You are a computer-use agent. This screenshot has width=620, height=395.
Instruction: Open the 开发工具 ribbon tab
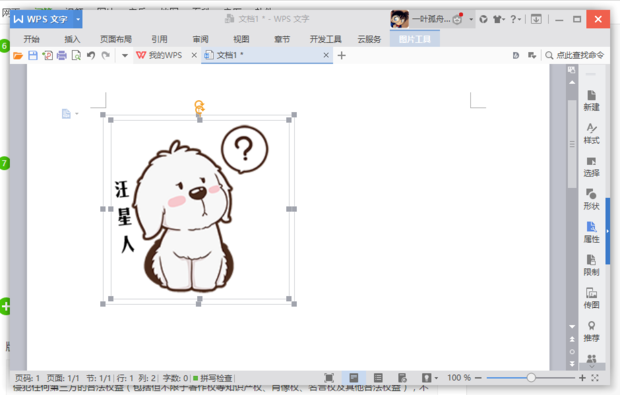(x=325, y=39)
